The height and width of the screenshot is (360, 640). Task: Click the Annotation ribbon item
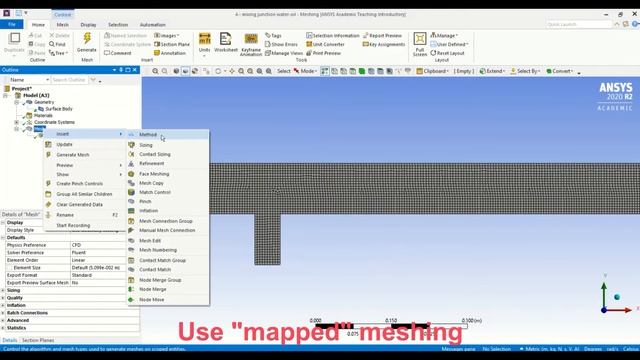pos(170,53)
